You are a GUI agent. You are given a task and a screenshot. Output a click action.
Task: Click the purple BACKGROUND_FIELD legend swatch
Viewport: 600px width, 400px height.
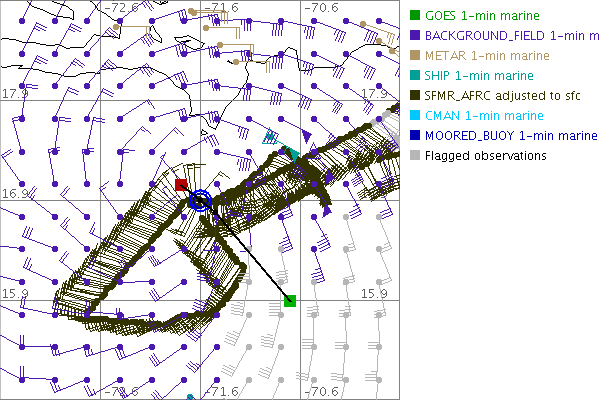click(x=415, y=36)
